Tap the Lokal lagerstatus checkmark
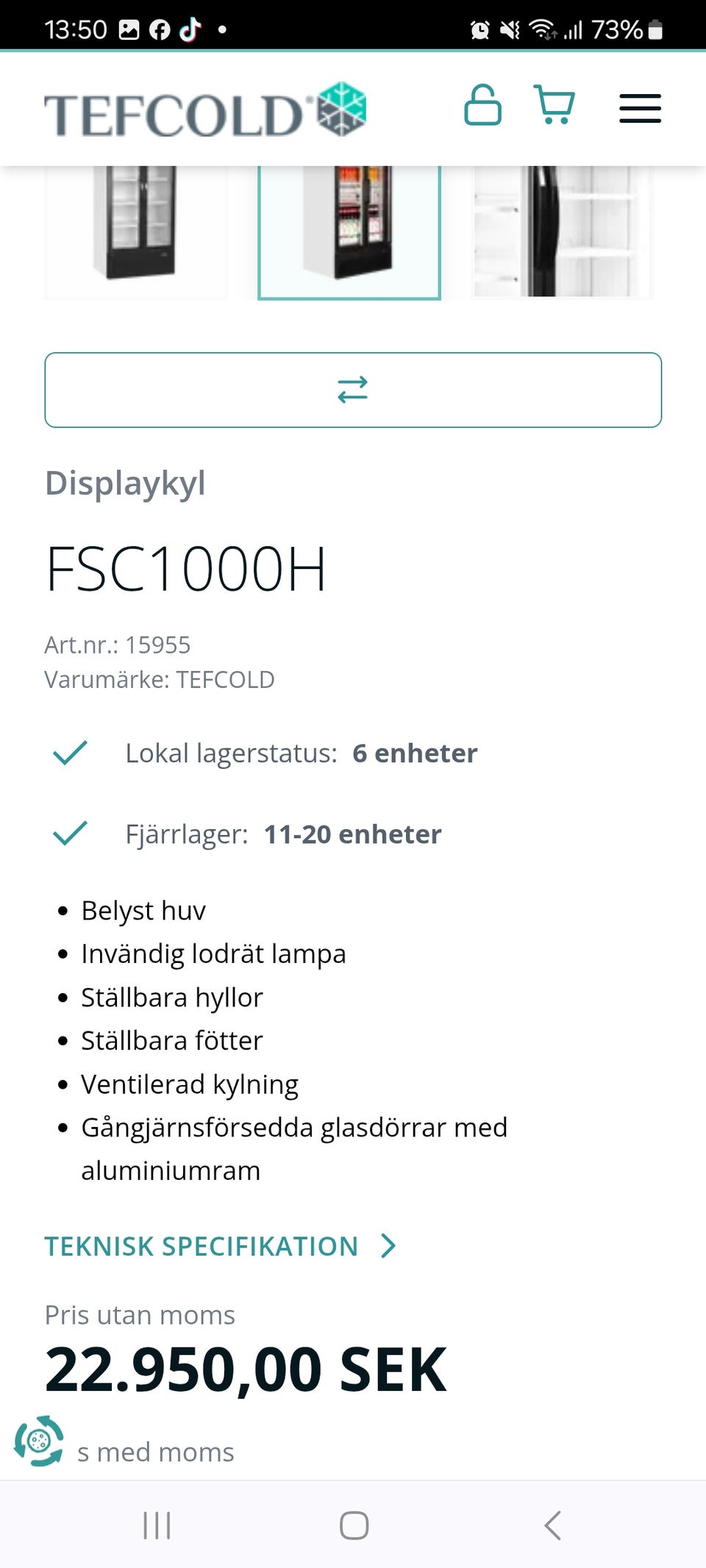The height and width of the screenshot is (1568, 706). (71, 753)
